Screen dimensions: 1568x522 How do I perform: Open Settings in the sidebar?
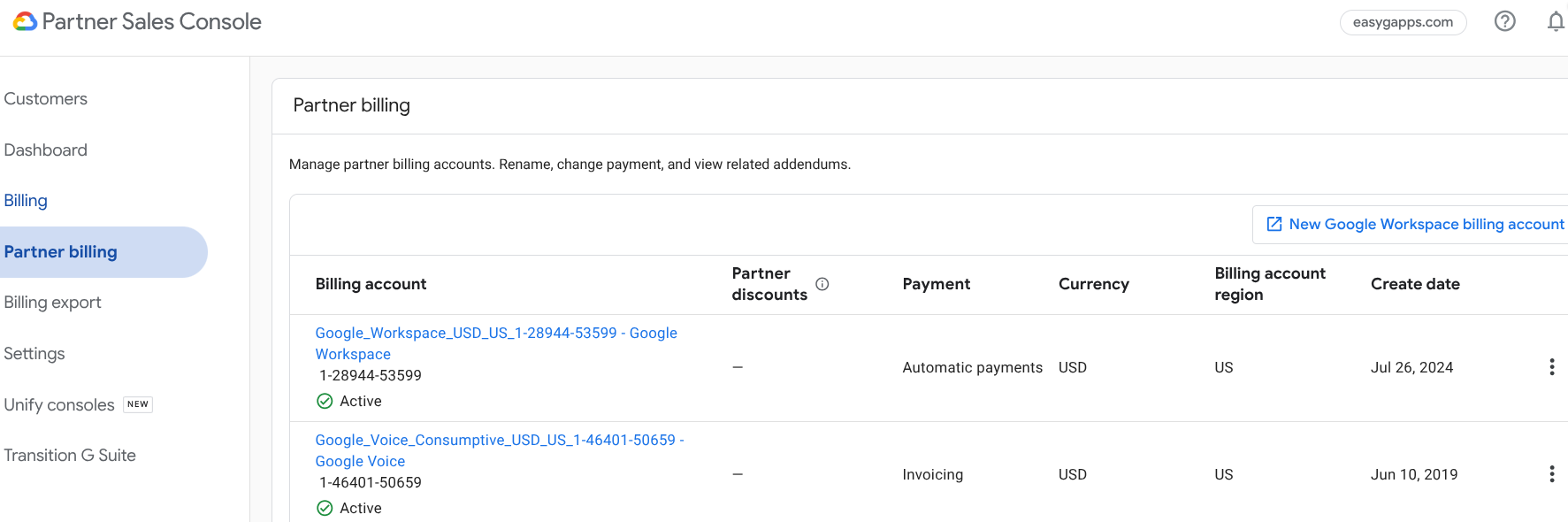[34, 354]
